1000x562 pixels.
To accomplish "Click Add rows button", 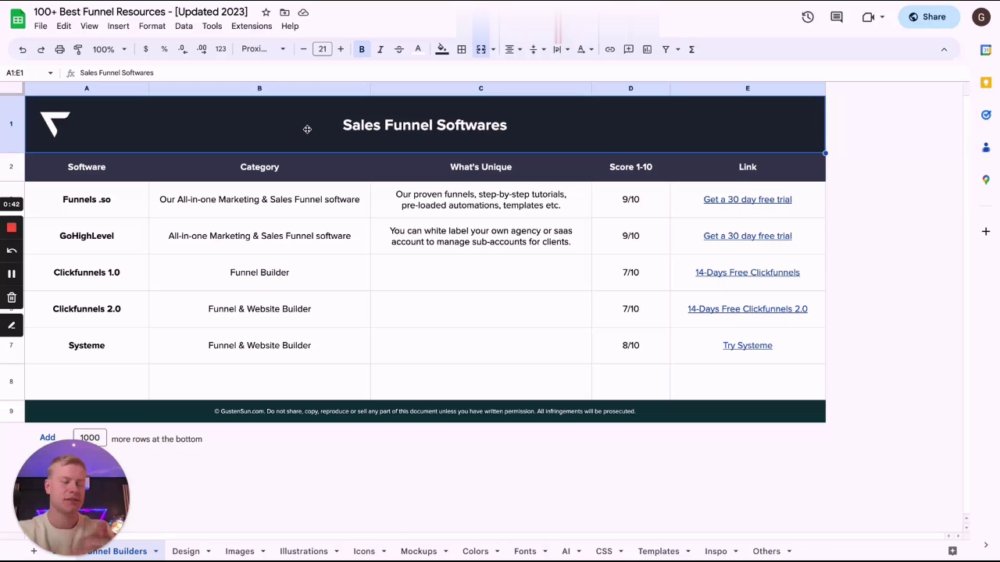I will coord(47,438).
